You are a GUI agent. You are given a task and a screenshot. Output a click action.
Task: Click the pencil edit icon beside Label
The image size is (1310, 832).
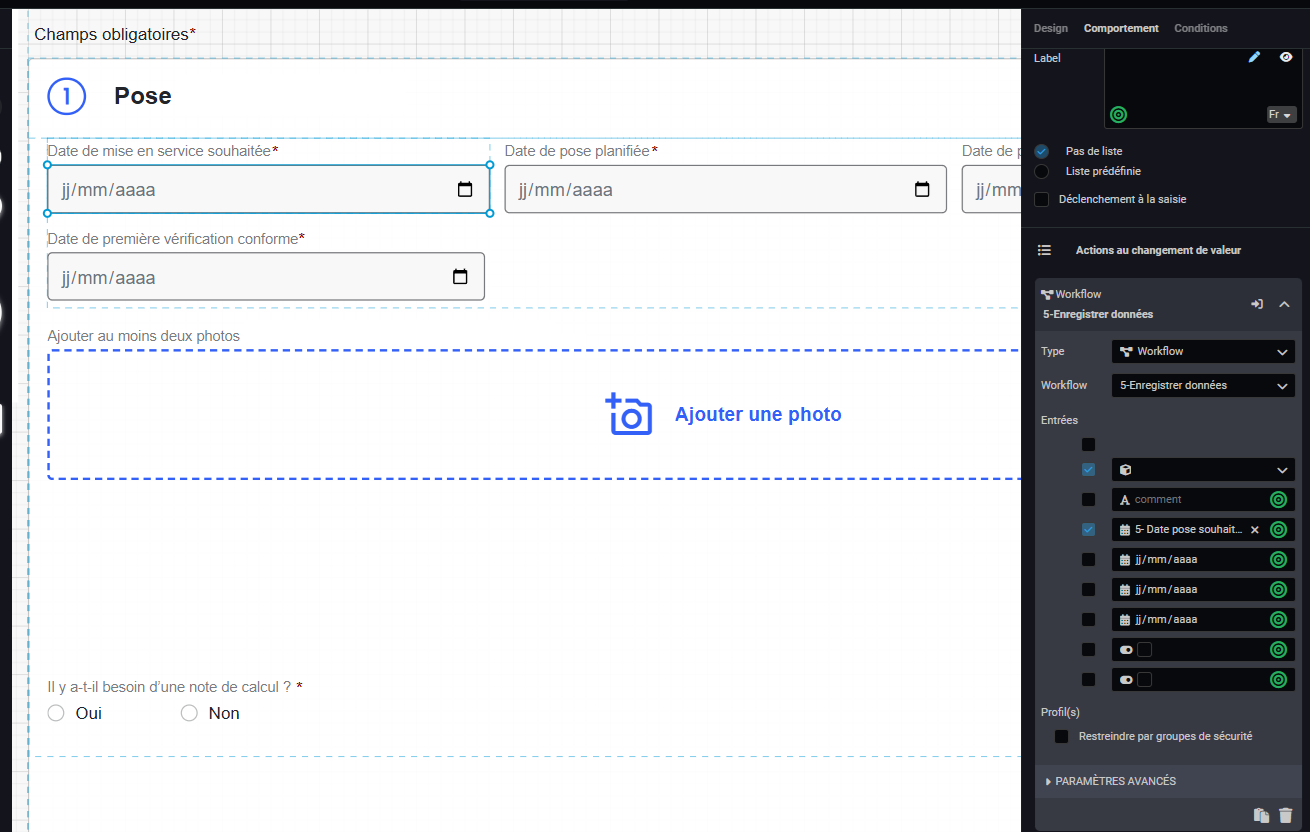pyautogui.click(x=1254, y=57)
